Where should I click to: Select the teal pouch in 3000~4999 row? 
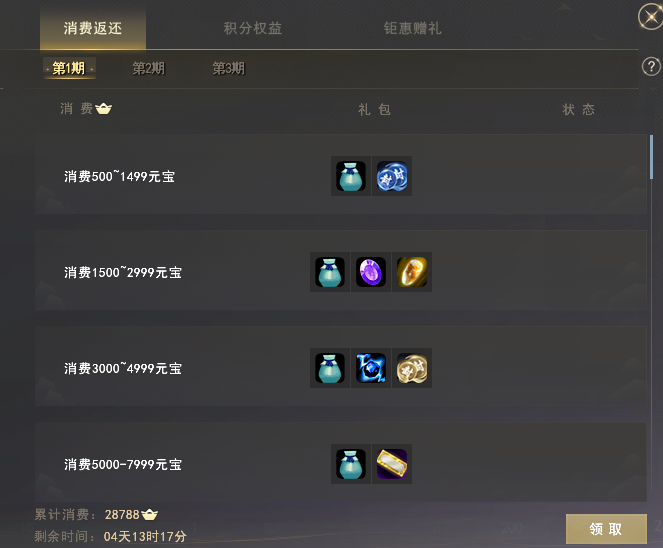[330, 368]
